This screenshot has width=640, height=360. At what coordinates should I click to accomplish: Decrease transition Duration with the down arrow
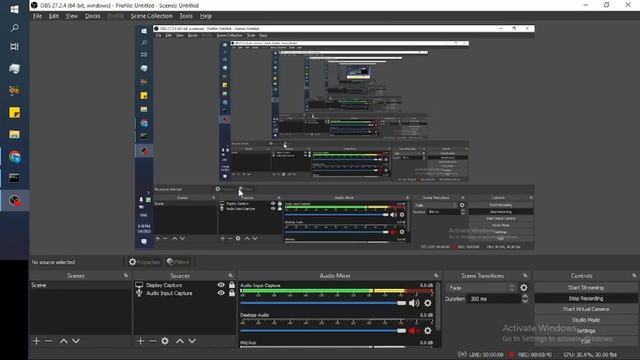(x=525, y=301)
